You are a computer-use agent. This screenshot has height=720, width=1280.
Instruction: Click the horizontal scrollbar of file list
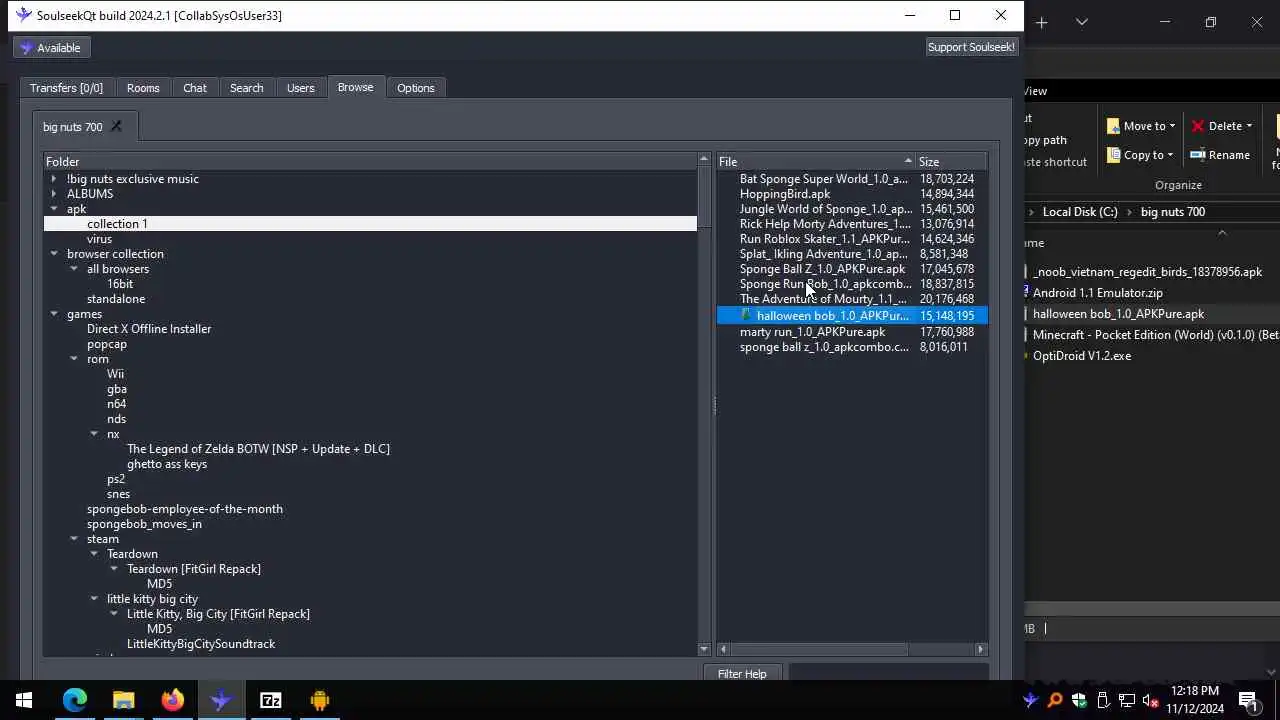[x=819, y=649]
